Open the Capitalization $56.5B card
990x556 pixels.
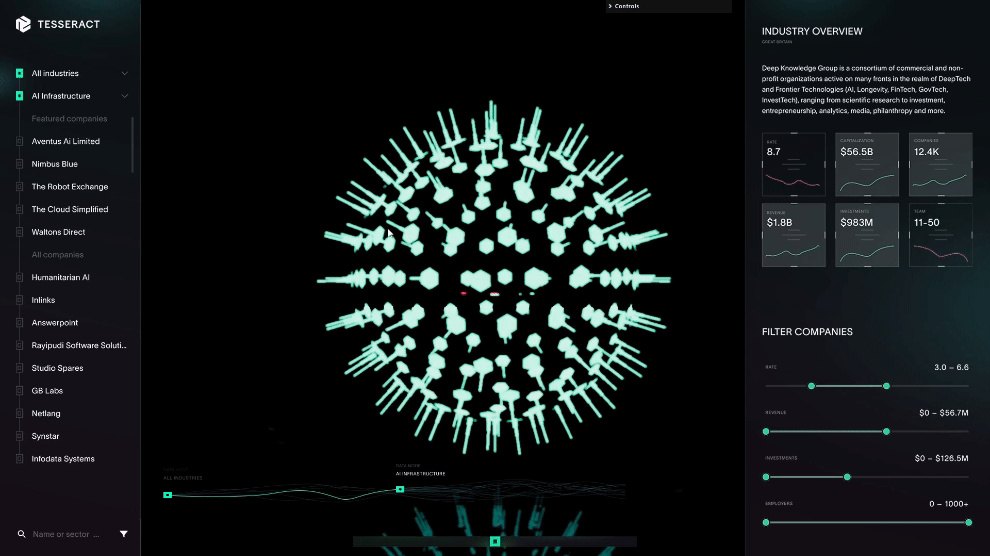point(867,164)
